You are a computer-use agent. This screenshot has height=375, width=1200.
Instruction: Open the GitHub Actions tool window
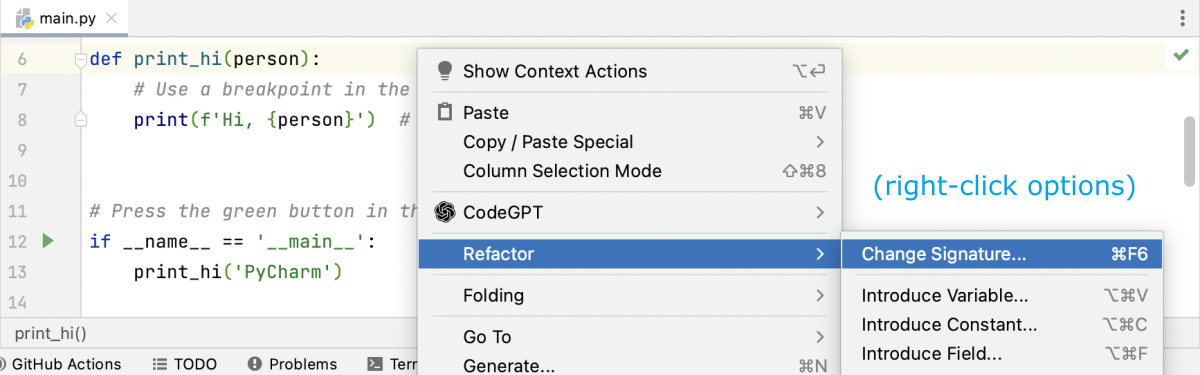[61, 364]
